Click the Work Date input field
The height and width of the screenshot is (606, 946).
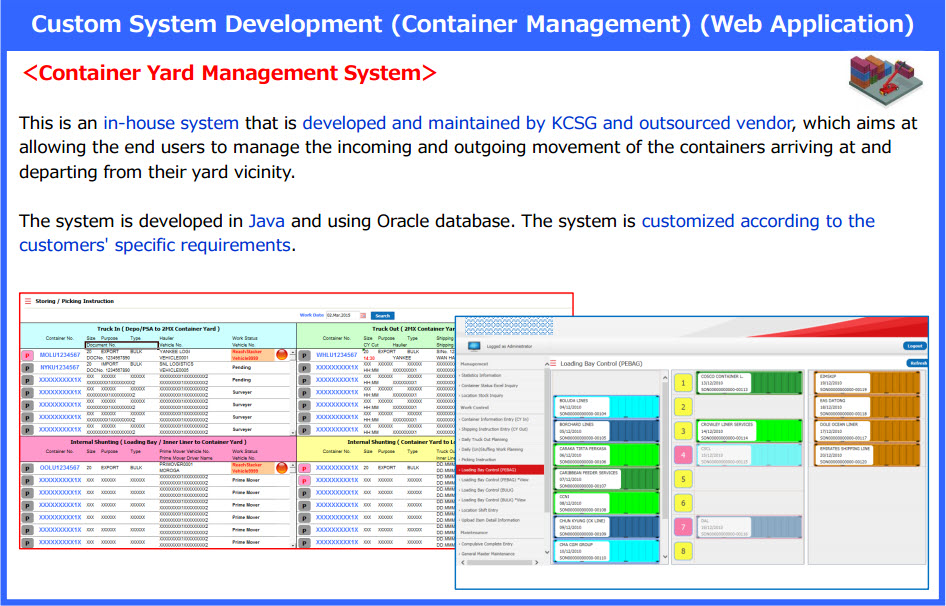coord(341,315)
